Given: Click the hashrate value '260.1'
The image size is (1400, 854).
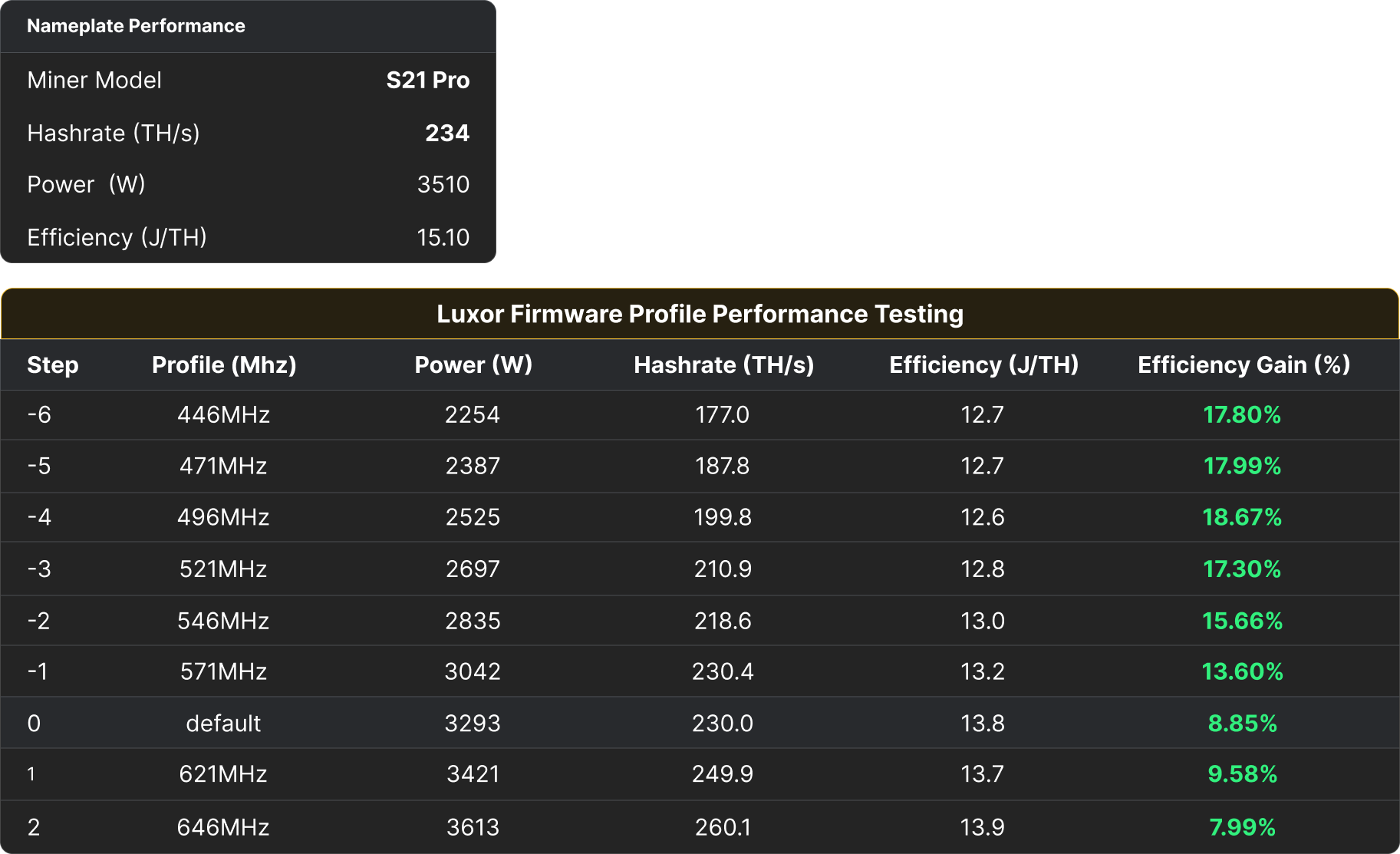Looking at the screenshot, I should click(722, 827).
